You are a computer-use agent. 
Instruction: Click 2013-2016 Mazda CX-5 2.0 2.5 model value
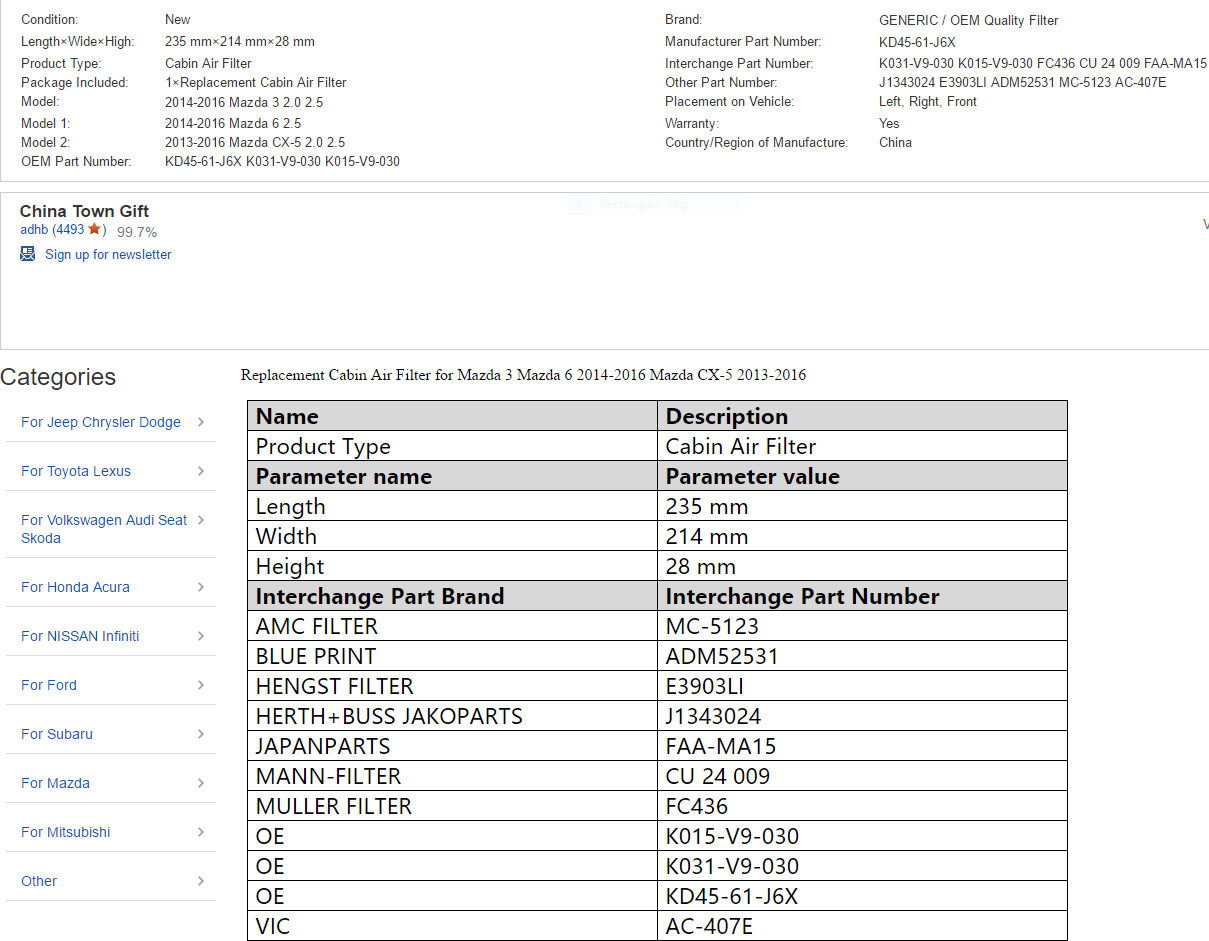tap(255, 142)
